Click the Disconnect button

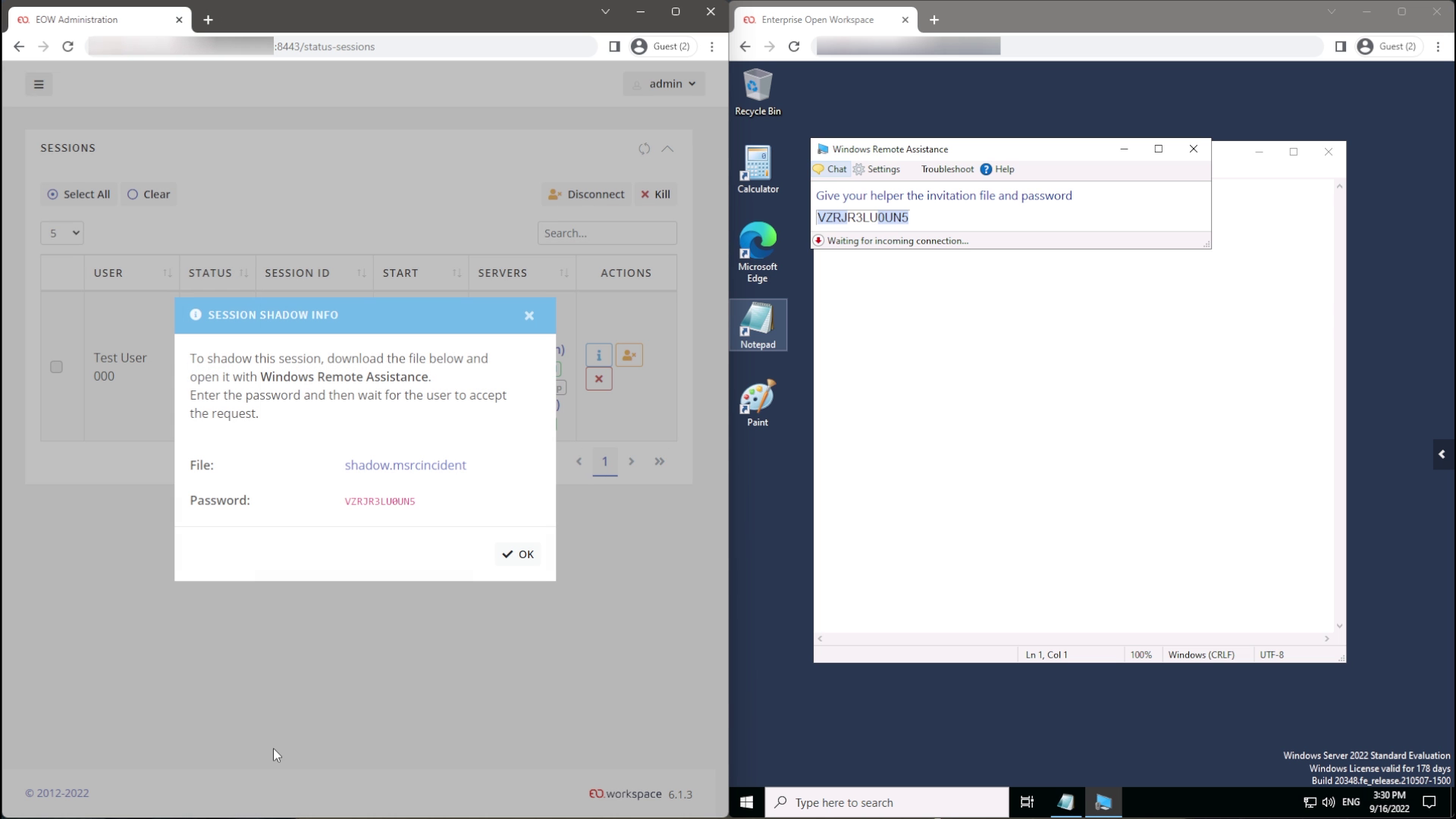point(586,194)
